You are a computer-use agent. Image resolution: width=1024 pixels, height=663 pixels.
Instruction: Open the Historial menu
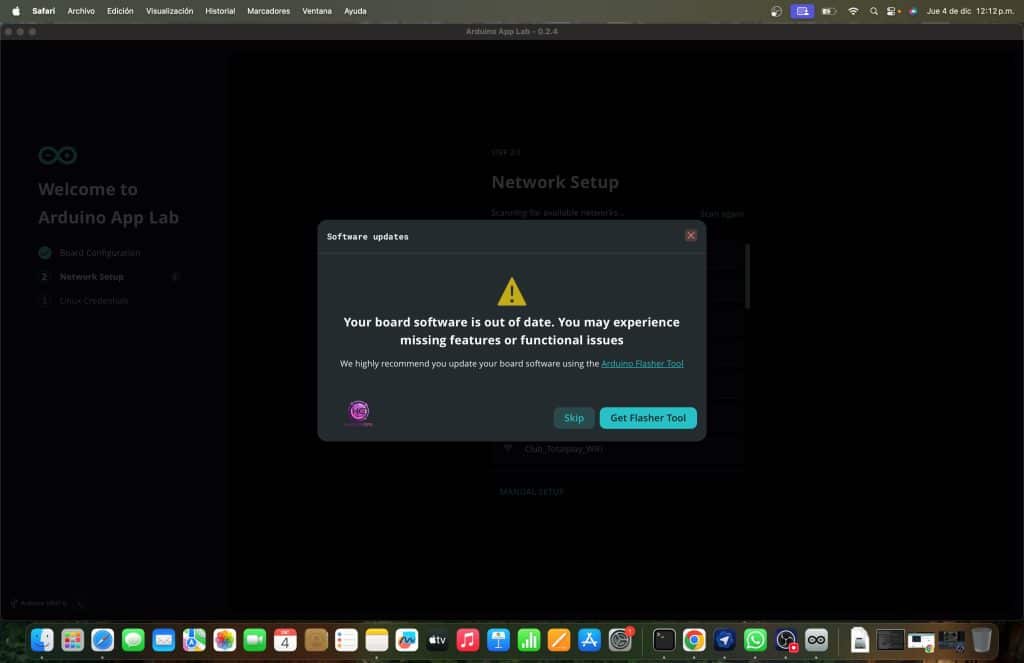point(220,11)
